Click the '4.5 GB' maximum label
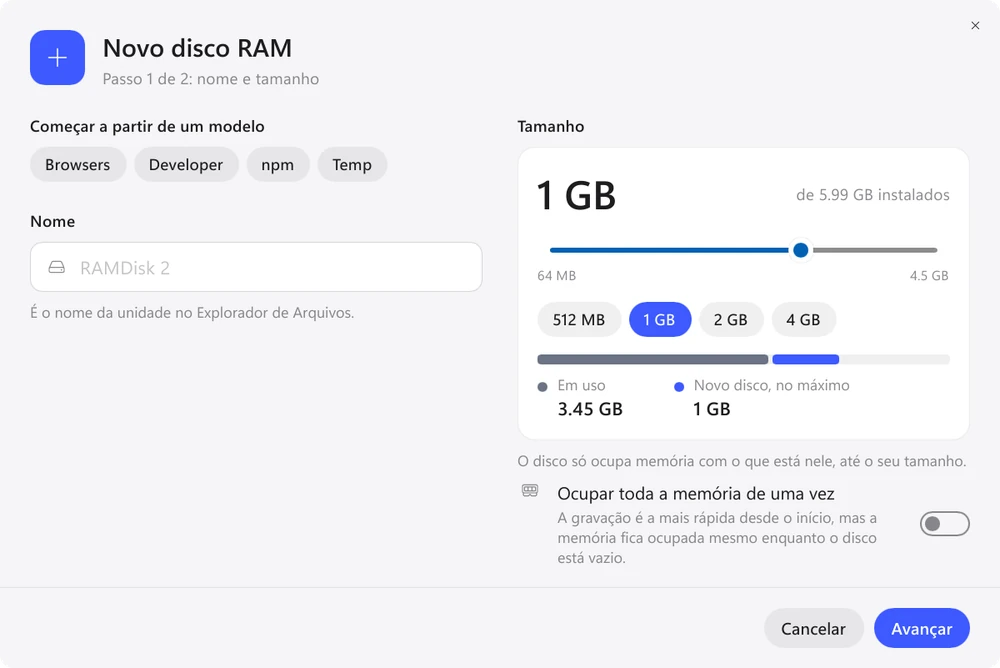The height and width of the screenshot is (668, 1000). pyautogui.click(x=929, y=276)
